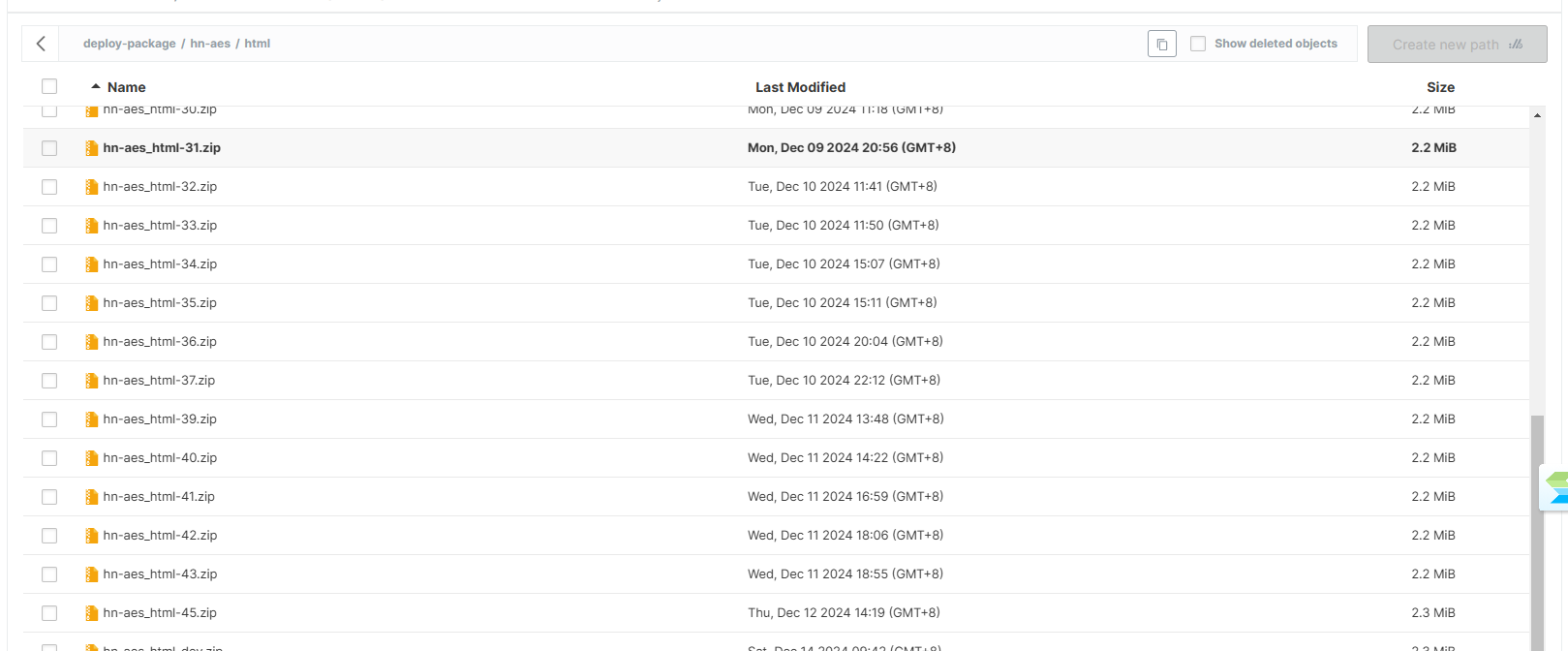Click zip icon of hn-aes_html-34.zip
1568x651 pixels.
pos(91,264)
